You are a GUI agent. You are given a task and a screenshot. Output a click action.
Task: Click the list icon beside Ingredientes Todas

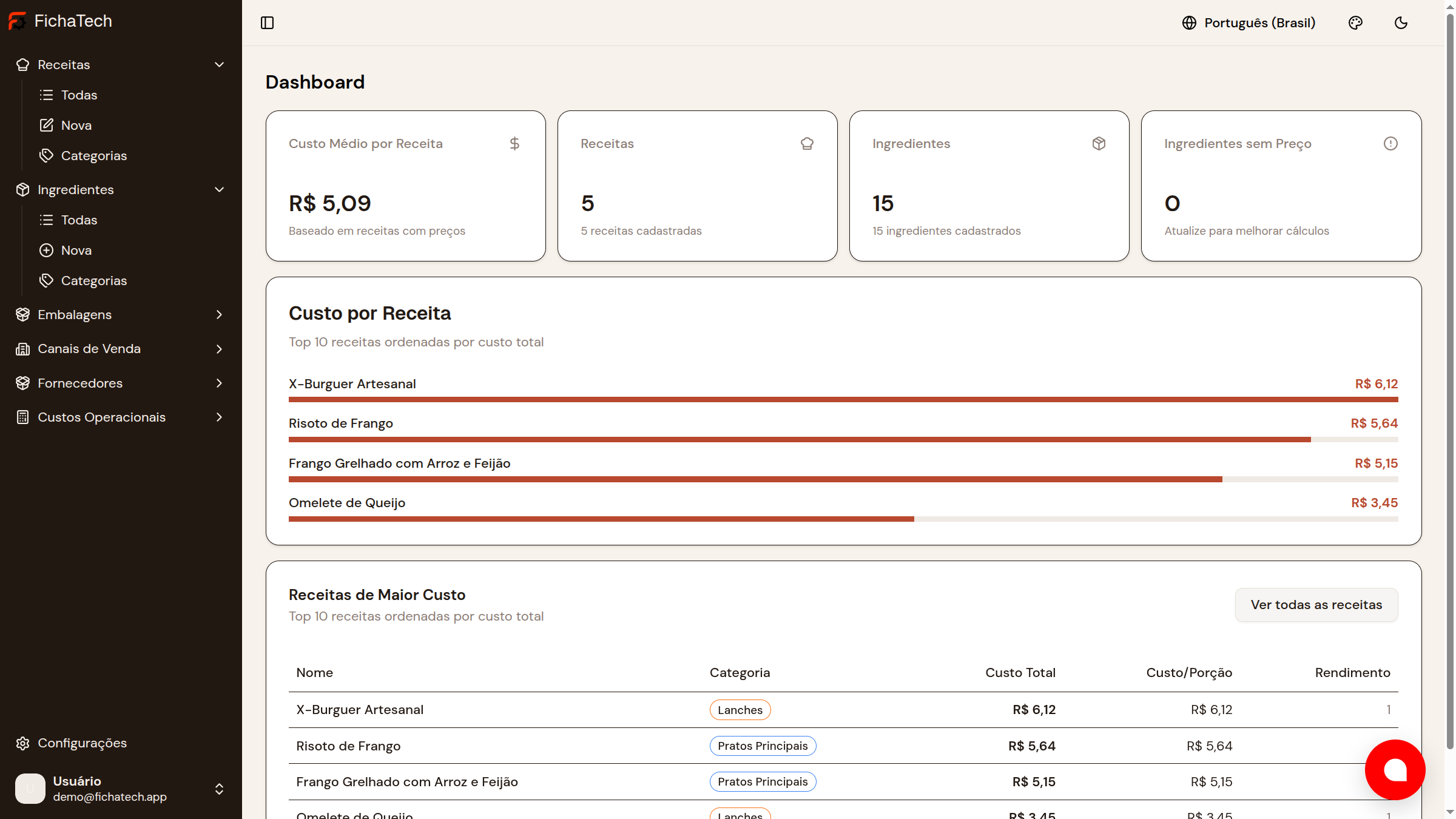pos(47,220)
